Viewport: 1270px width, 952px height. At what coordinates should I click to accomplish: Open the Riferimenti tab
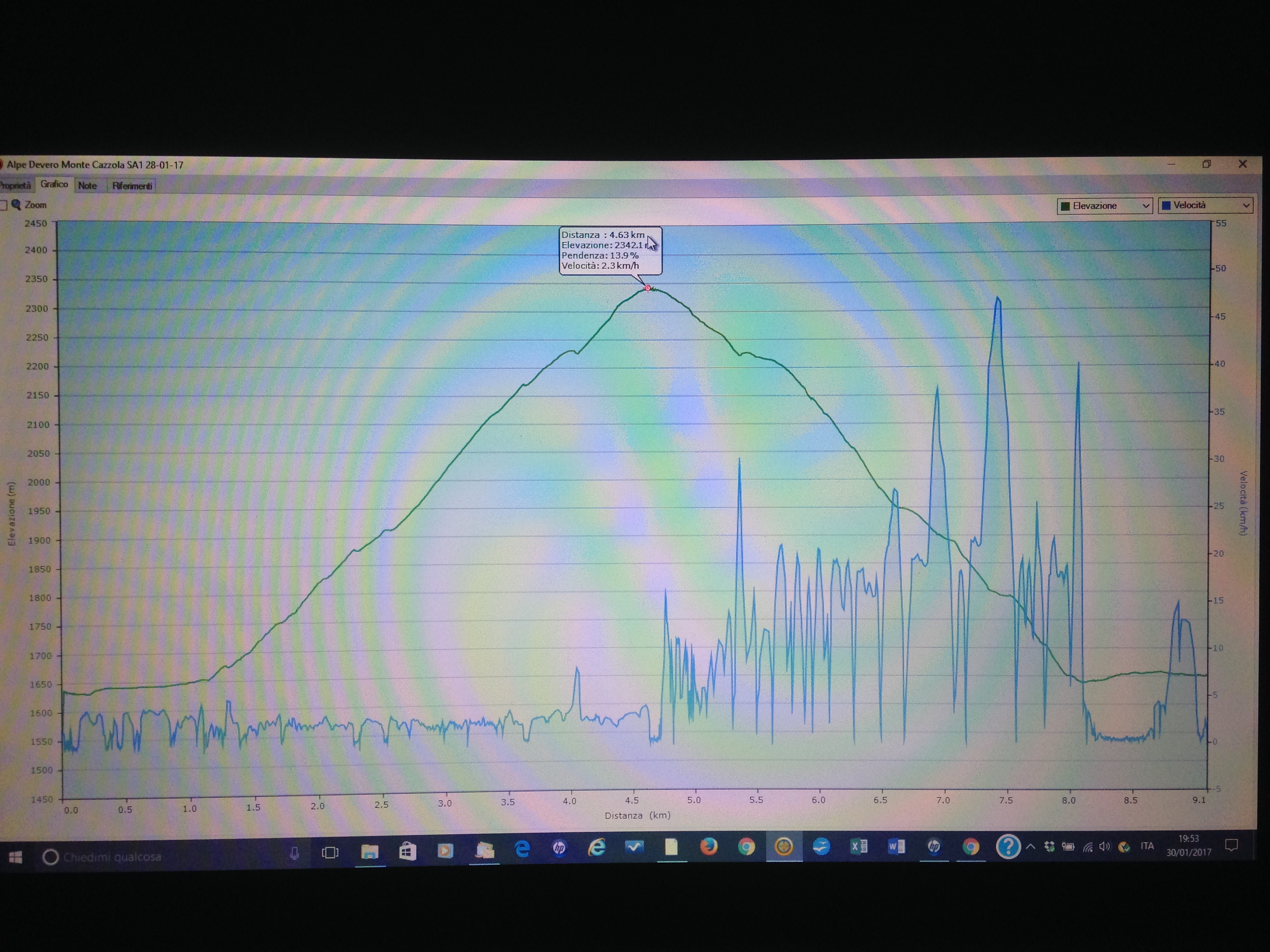(132, 185)
